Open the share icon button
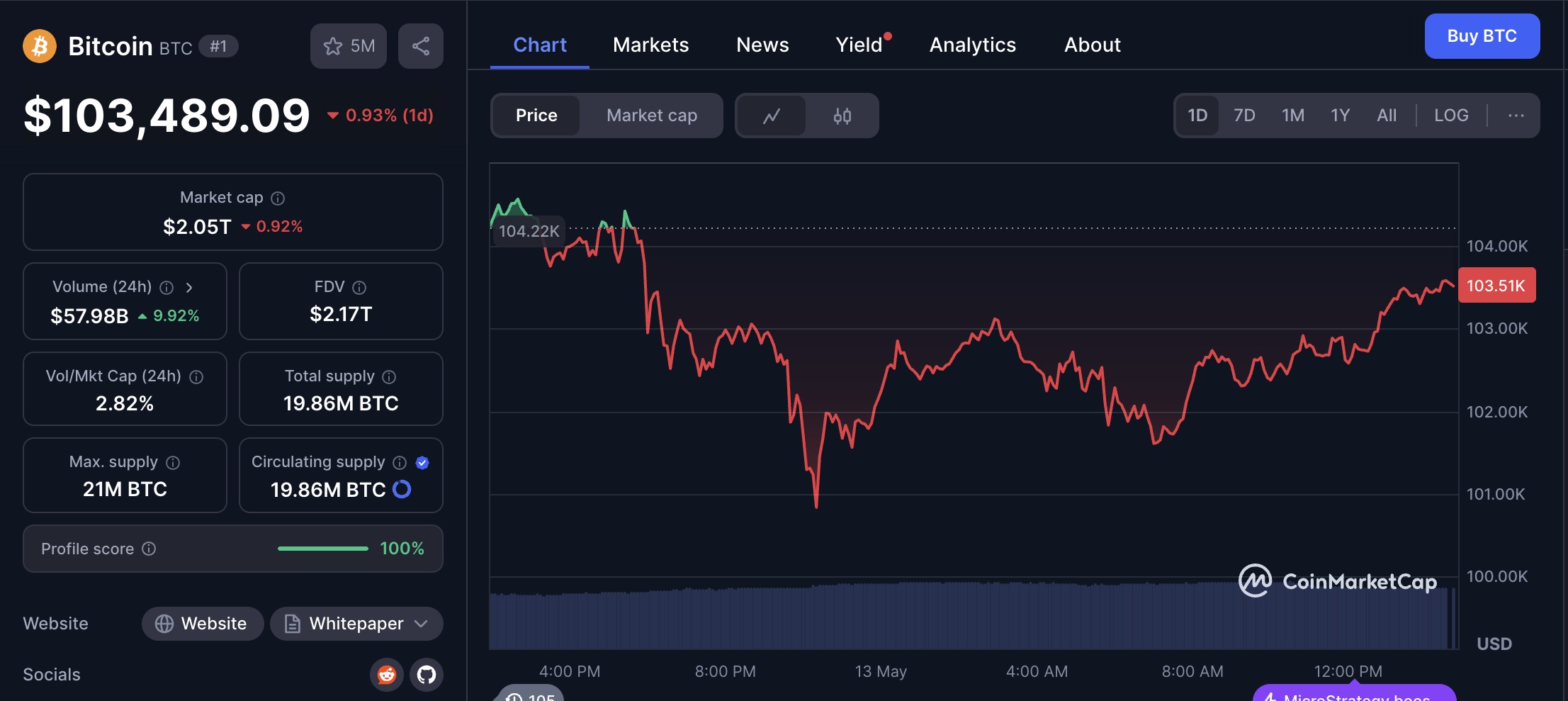The image size is (1568, 701). point(421,46)
